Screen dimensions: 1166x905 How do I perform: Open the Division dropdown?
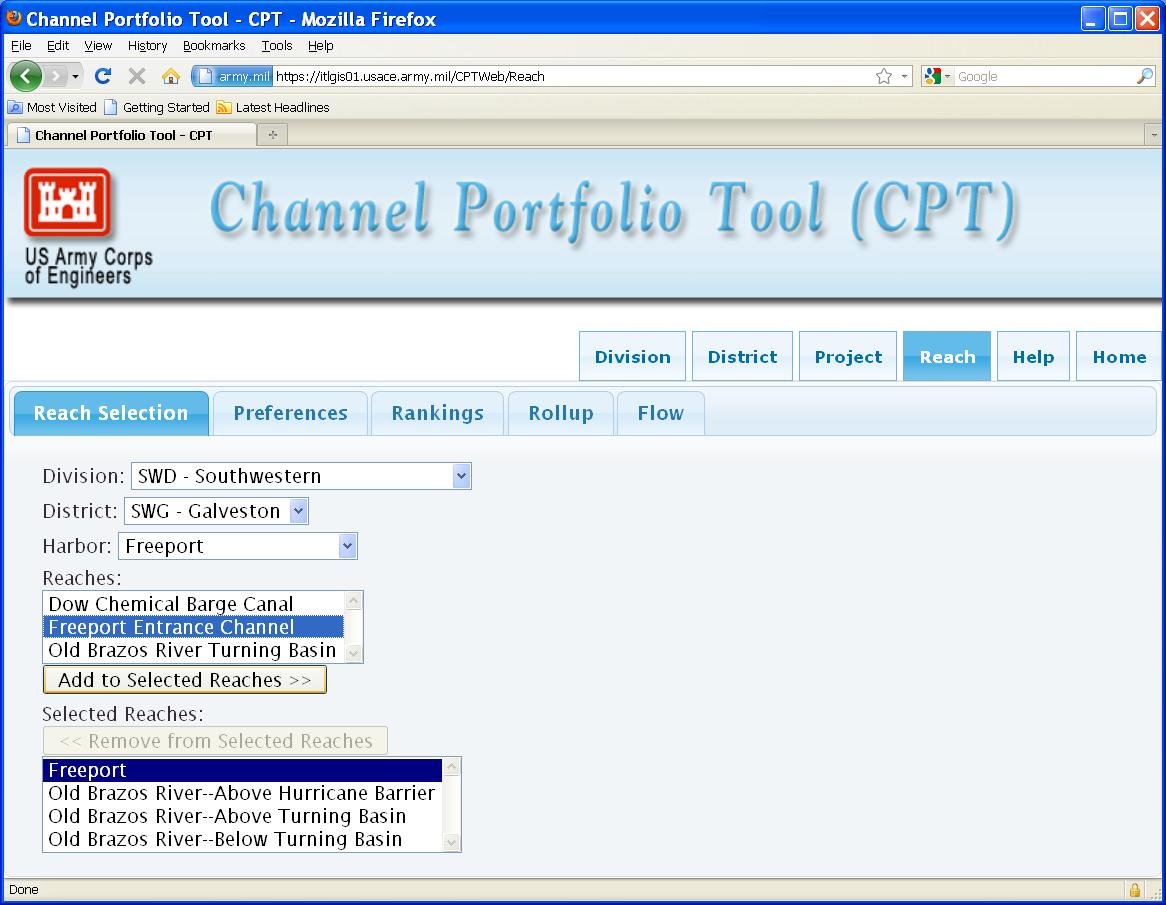(301, 476)
